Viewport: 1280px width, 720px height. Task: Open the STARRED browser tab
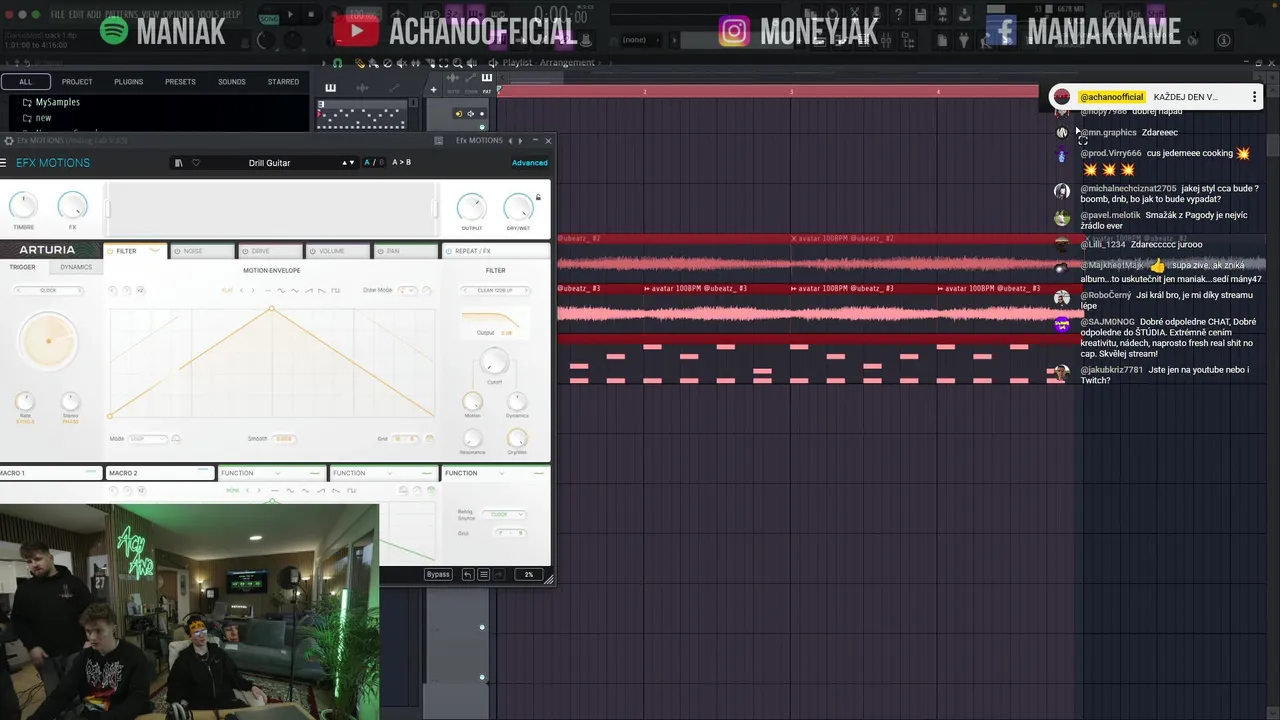(283, 82)
